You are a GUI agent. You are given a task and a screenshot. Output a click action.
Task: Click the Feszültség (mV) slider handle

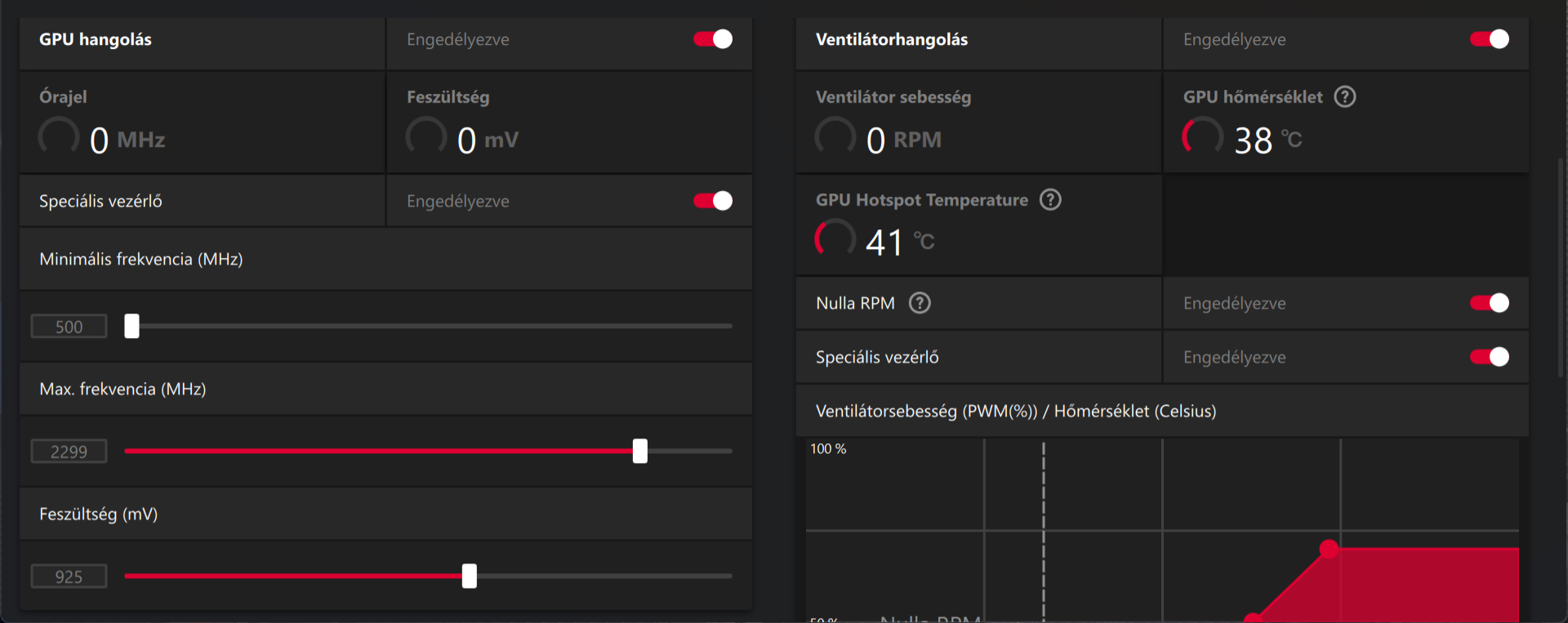pyautogui.click(x=470, y=576)
